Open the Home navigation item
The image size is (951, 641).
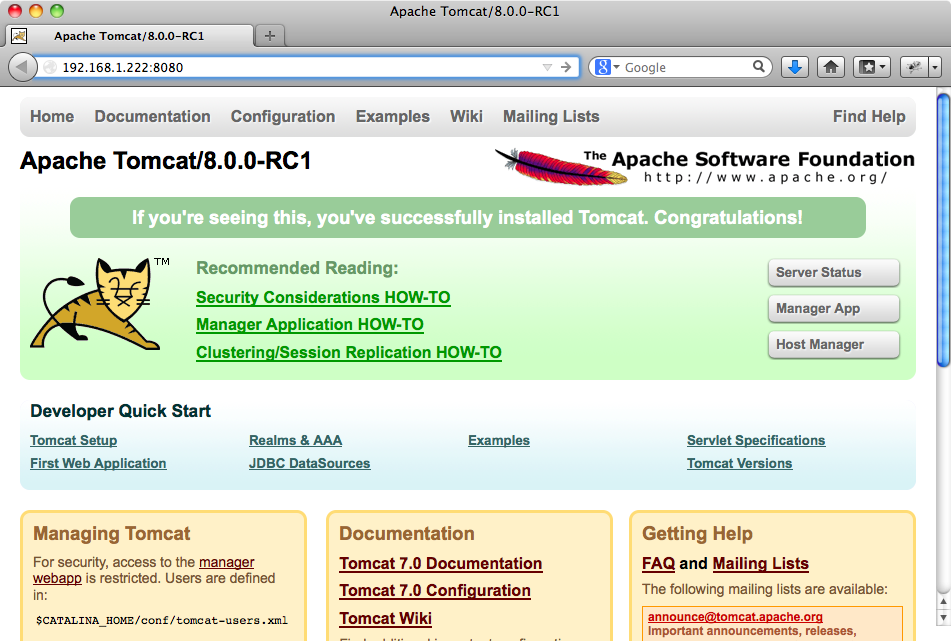coord(52,116)
